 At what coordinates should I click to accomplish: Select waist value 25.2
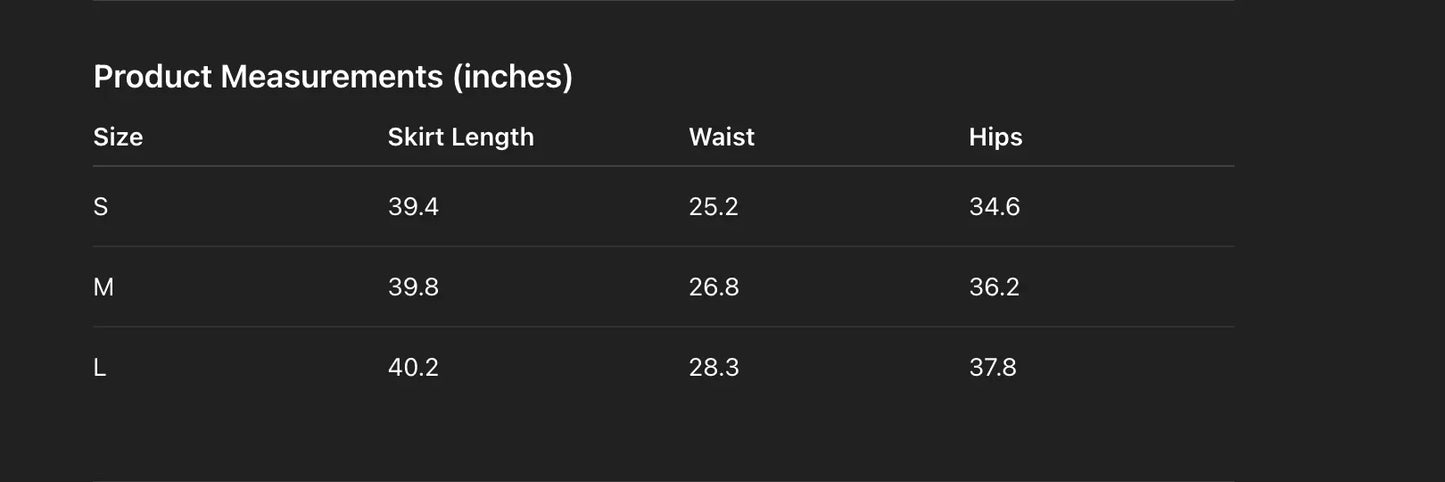714,207
